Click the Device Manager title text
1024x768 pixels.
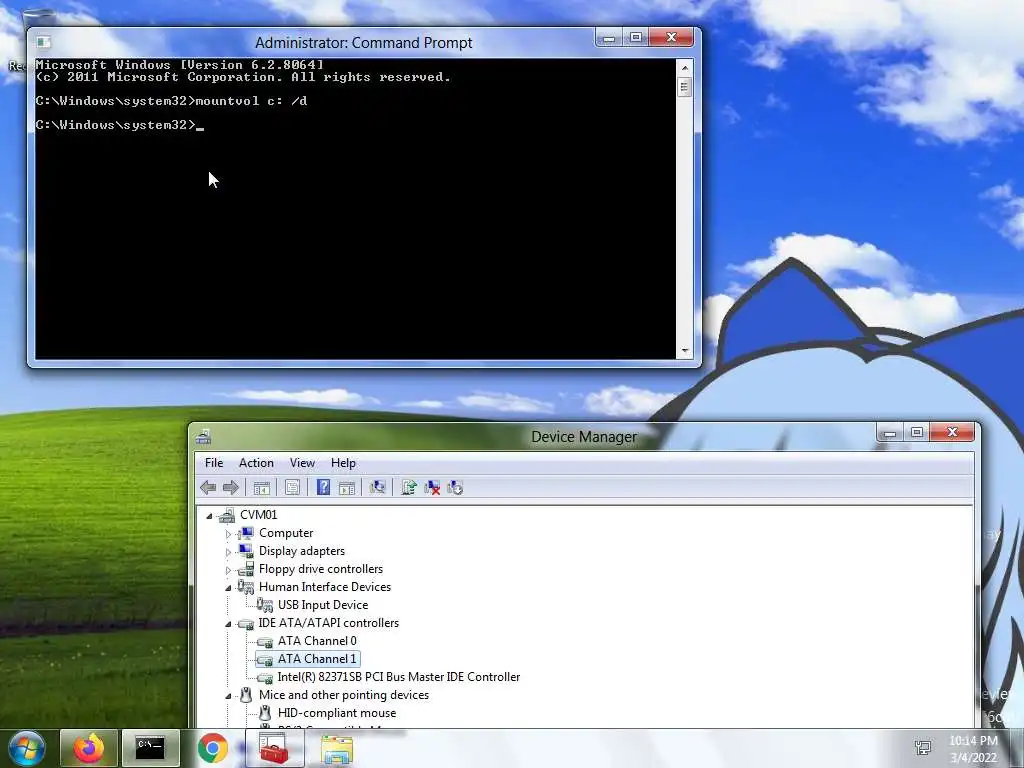click(x=584, y=437)
